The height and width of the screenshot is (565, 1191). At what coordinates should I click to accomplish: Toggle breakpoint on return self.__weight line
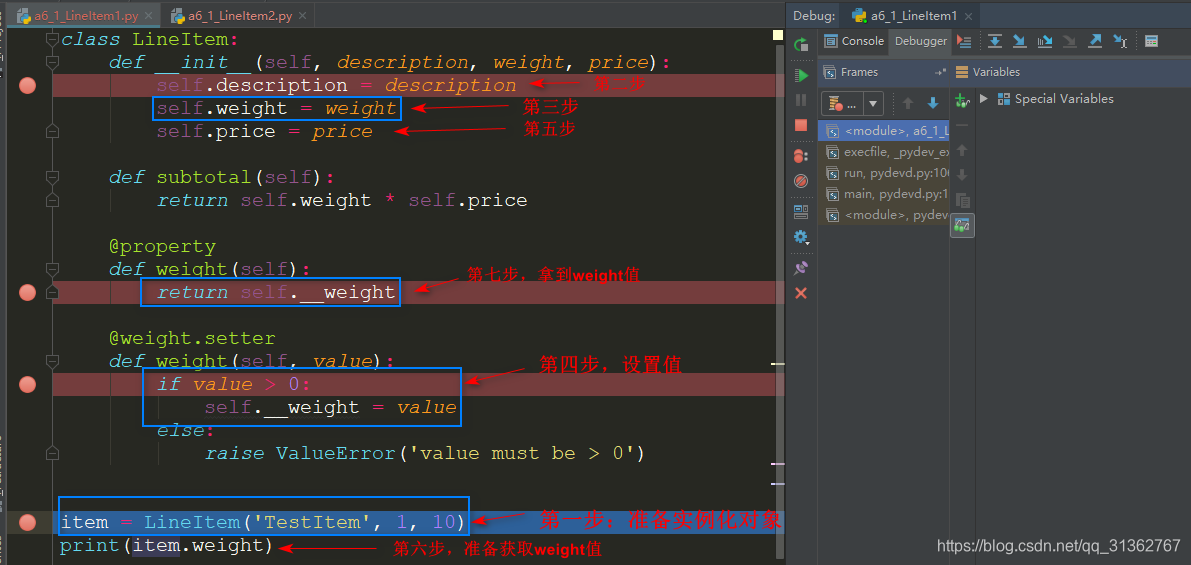[x=27, y=293]
